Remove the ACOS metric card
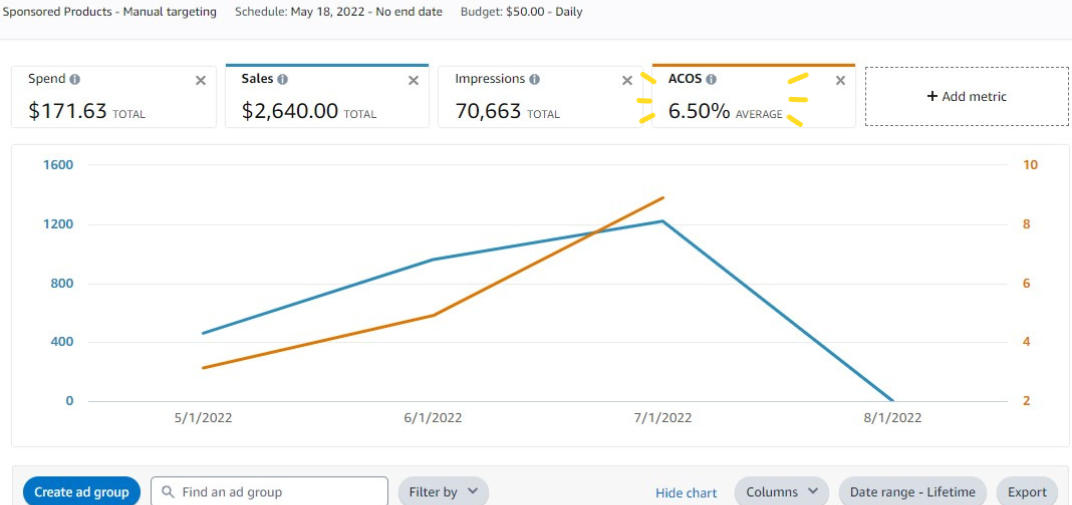Screen dimensions: 1072x505 click(x=840, y=81)
